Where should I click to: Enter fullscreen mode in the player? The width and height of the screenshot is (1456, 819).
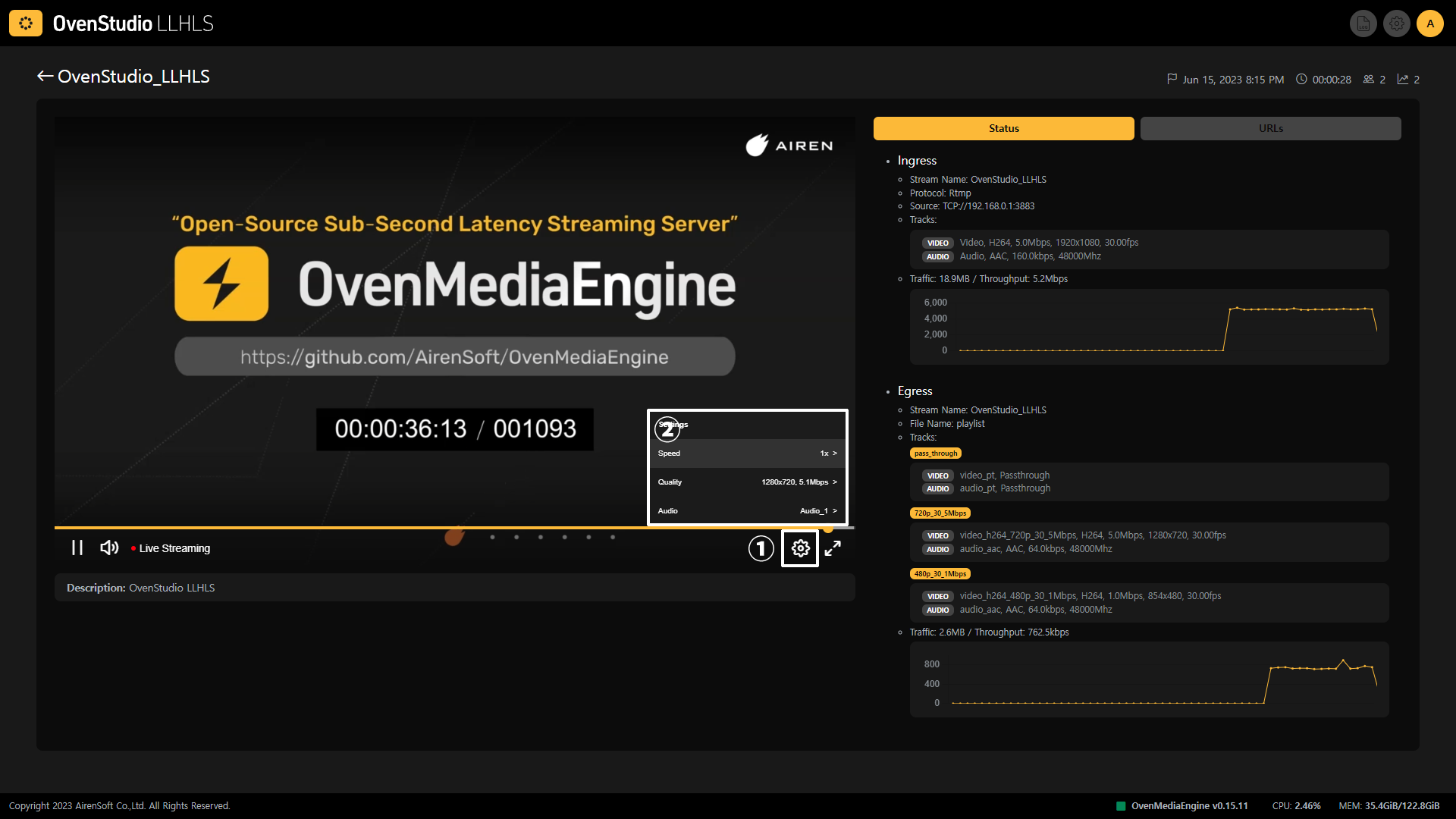833,548
